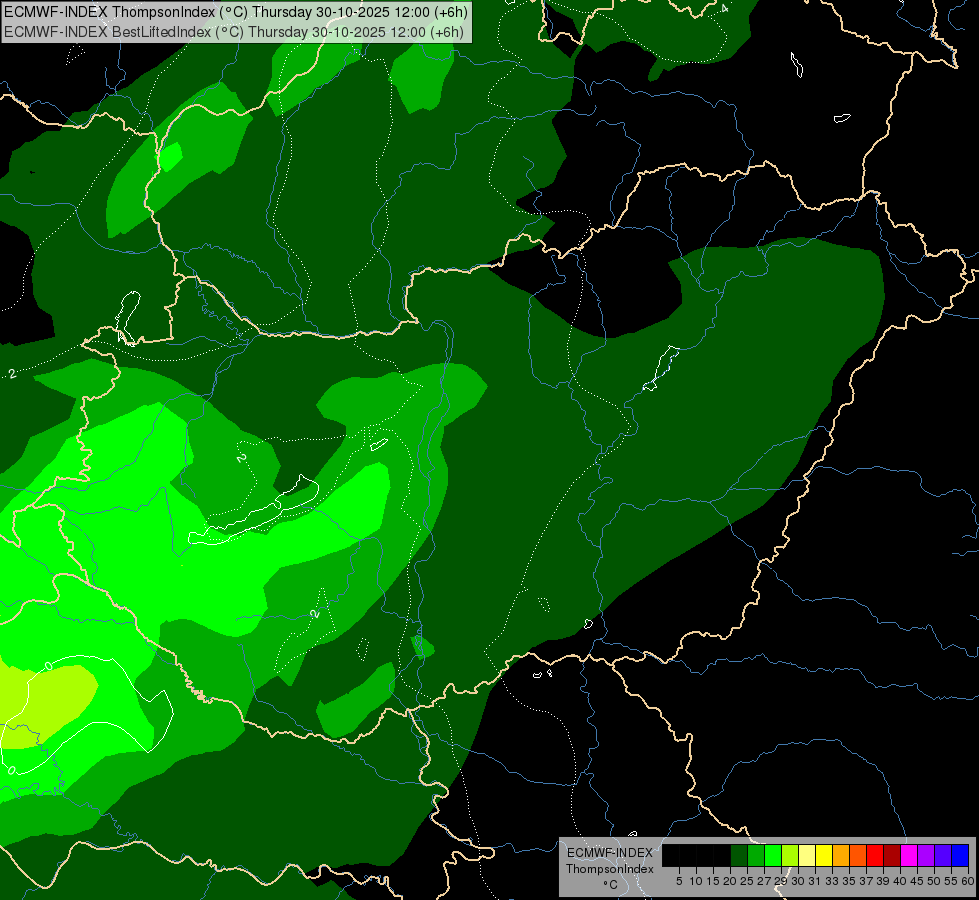This screenshot has width=979, height=900.
Task: Click the legend tick value 60
Action: pyautogui.click(x=968, y=881)
